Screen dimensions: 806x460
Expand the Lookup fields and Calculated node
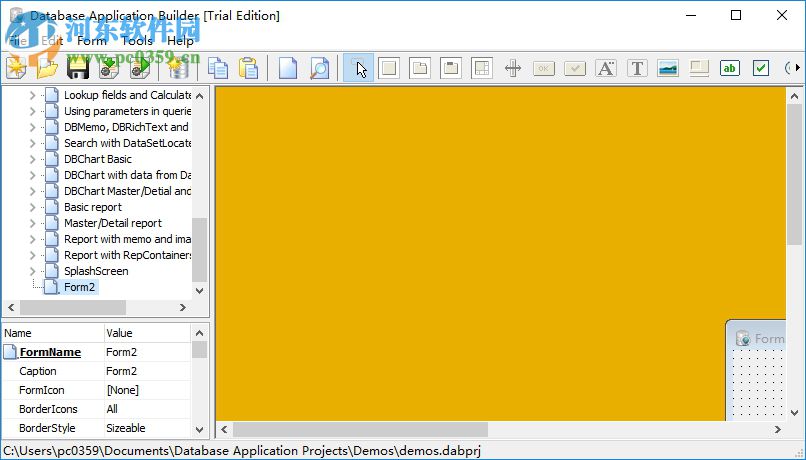click(x=32, y=95)
